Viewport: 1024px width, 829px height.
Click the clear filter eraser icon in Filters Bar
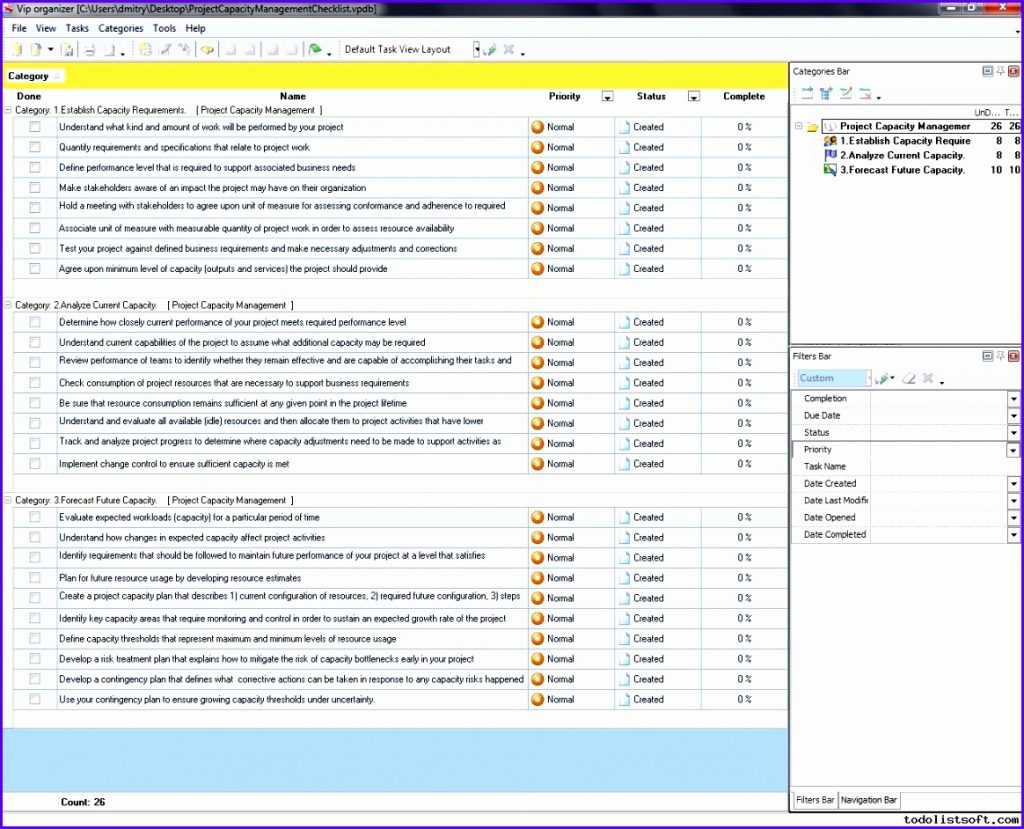909,378
